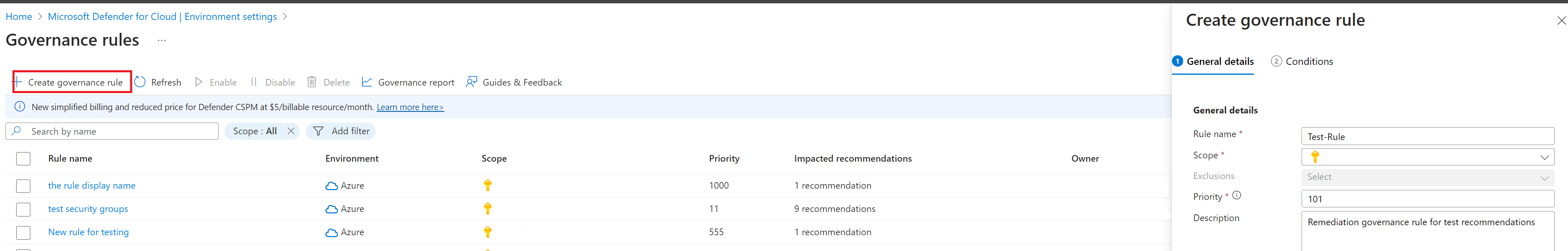Click the Enable play icon
This screenshot has width=1568, height=251.
pyautogui.click(x=198, y=81)
